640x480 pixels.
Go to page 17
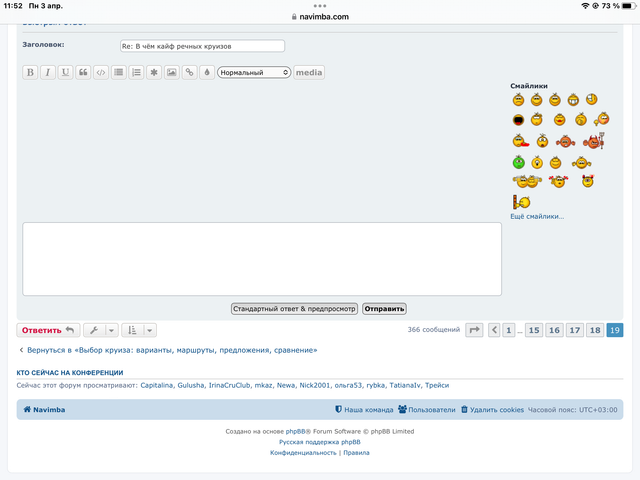point(575,330)
